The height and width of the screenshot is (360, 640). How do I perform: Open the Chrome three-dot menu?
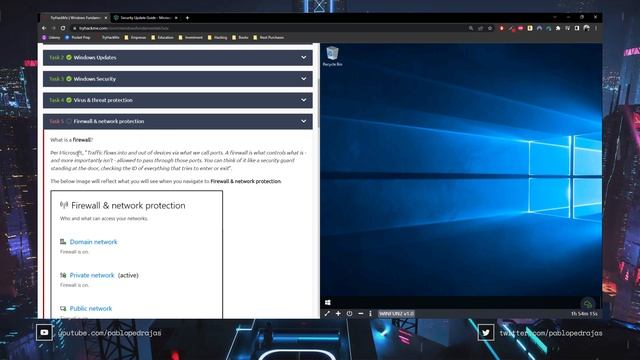[596, 28]
